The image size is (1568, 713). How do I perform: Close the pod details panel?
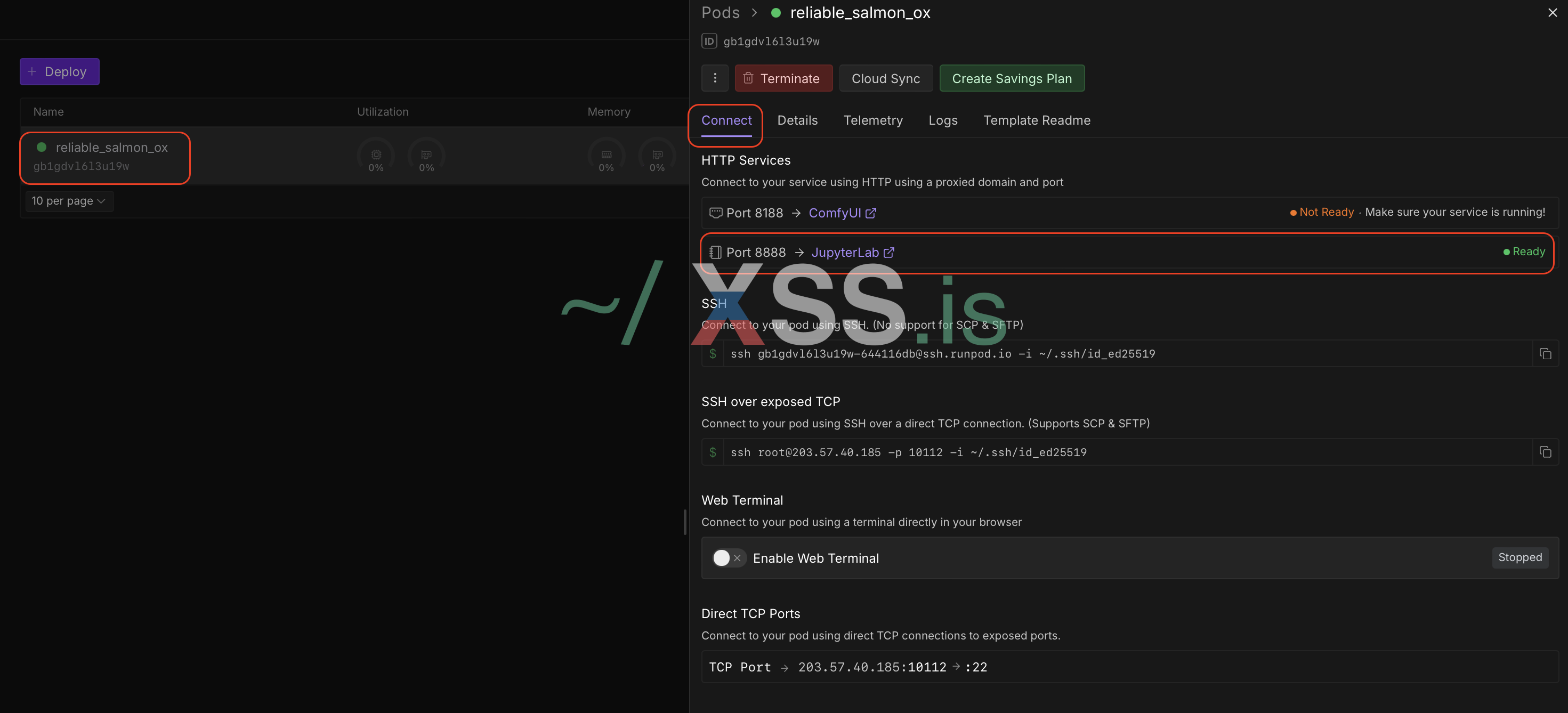tap(1552, 13)
